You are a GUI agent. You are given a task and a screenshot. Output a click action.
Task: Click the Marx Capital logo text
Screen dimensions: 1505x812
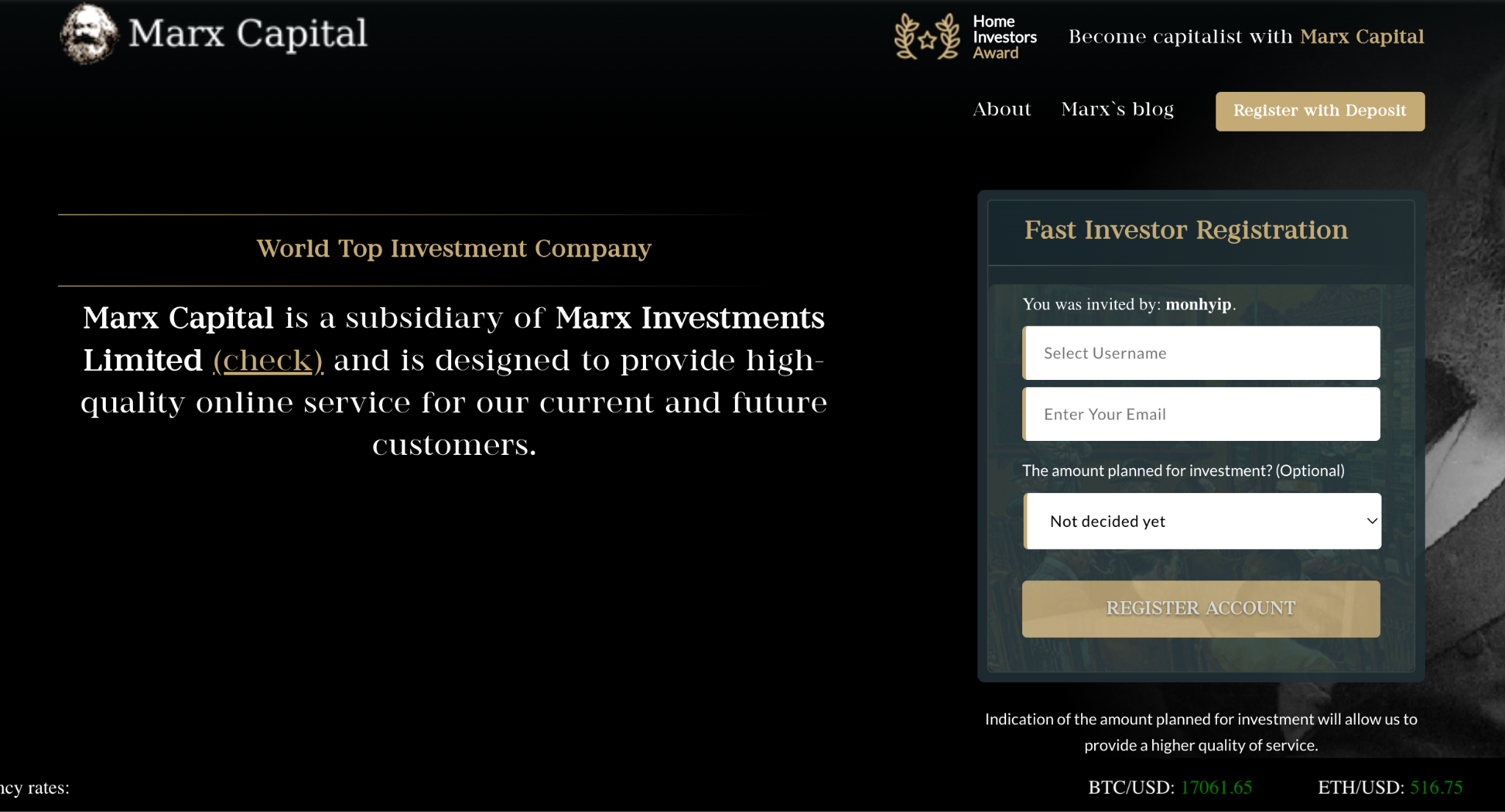tap(248, 34)
